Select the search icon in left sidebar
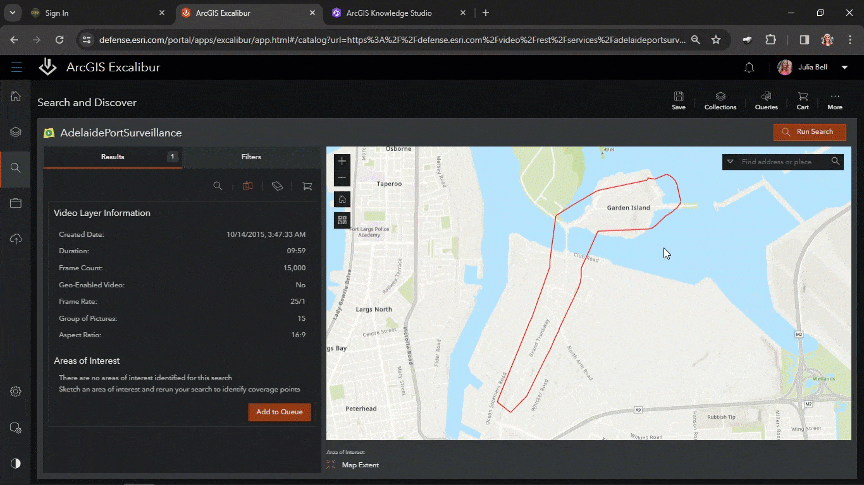864x485 pixels. (x=15, y=168)
